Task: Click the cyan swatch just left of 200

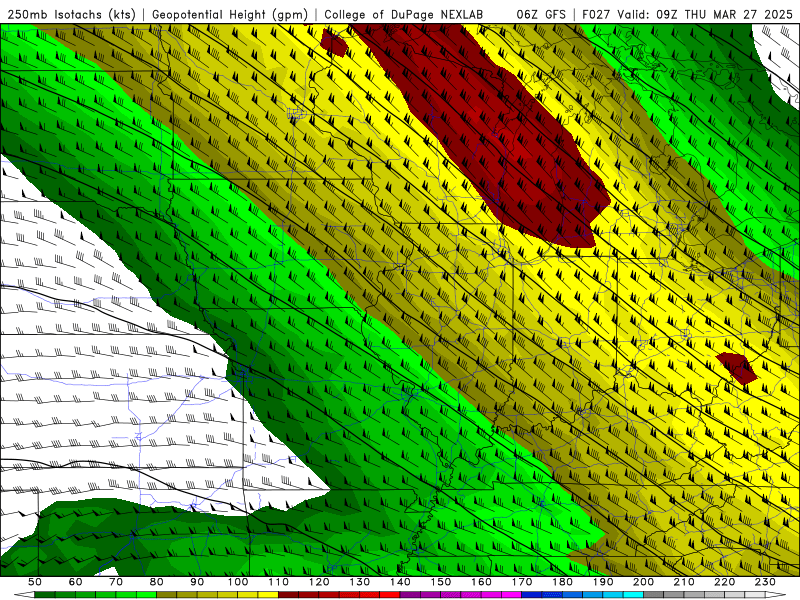Action: [634, 595]
